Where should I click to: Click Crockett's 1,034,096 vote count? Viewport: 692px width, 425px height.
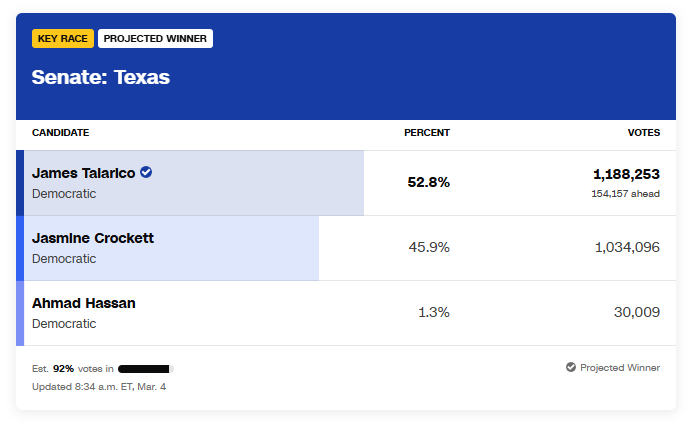point(627,247)
